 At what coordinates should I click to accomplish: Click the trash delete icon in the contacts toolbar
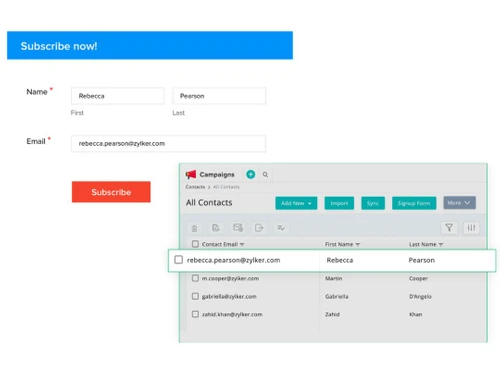point(194,228)
